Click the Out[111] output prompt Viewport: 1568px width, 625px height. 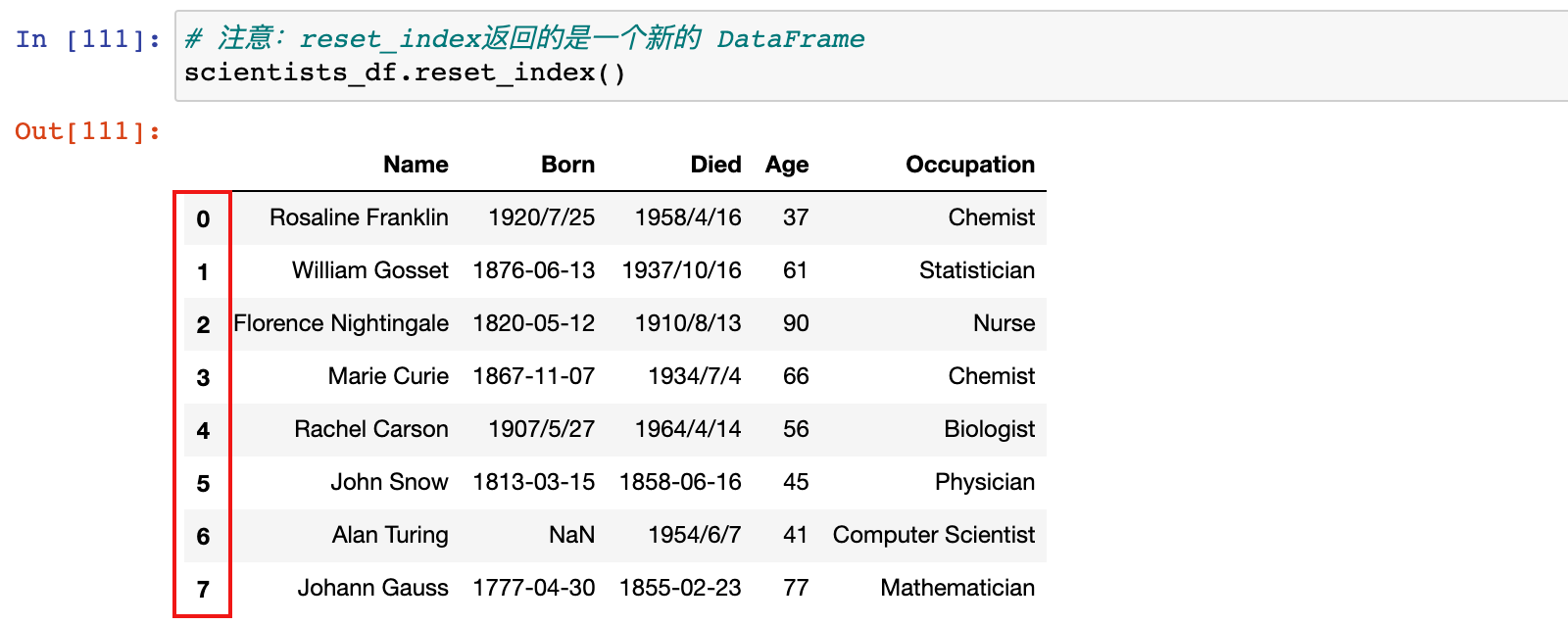click(88, 131)
